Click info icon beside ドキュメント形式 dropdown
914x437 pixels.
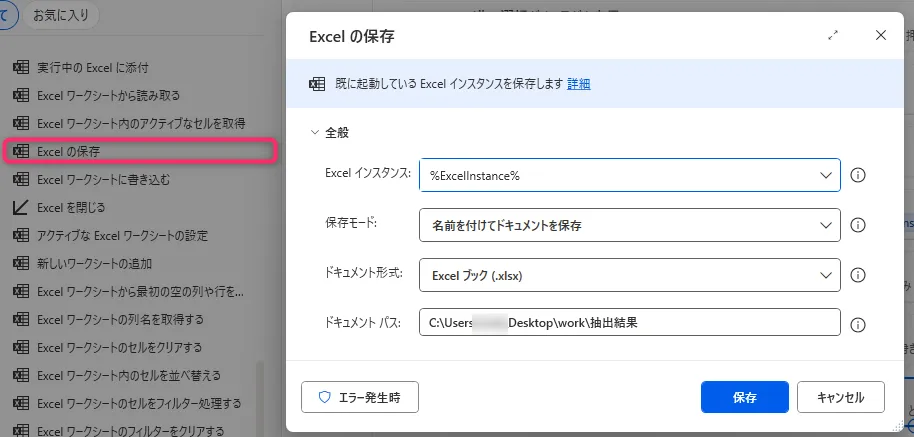[857, 274]
